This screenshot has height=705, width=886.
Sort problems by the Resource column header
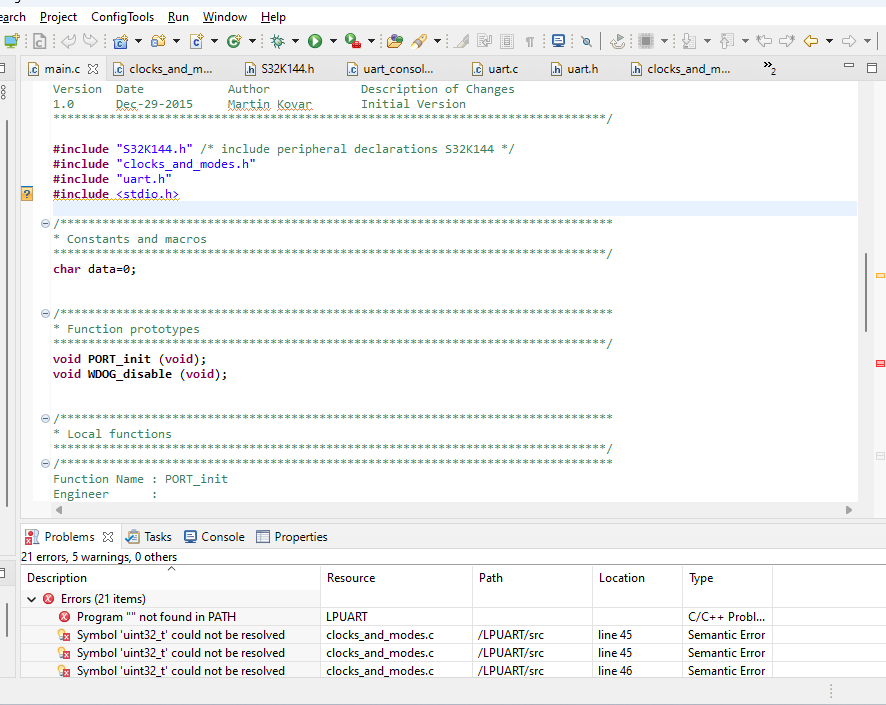pos(351,578)
